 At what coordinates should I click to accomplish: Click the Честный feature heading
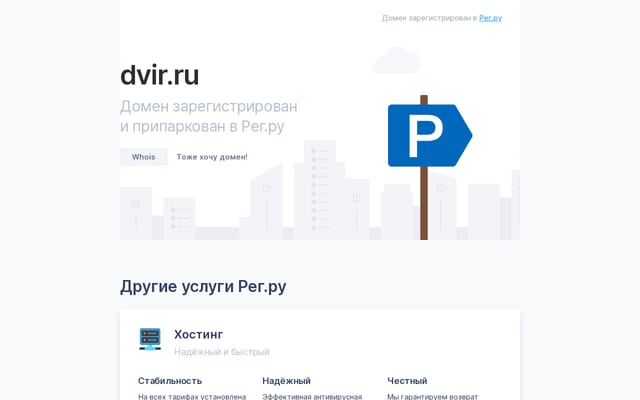407,381
